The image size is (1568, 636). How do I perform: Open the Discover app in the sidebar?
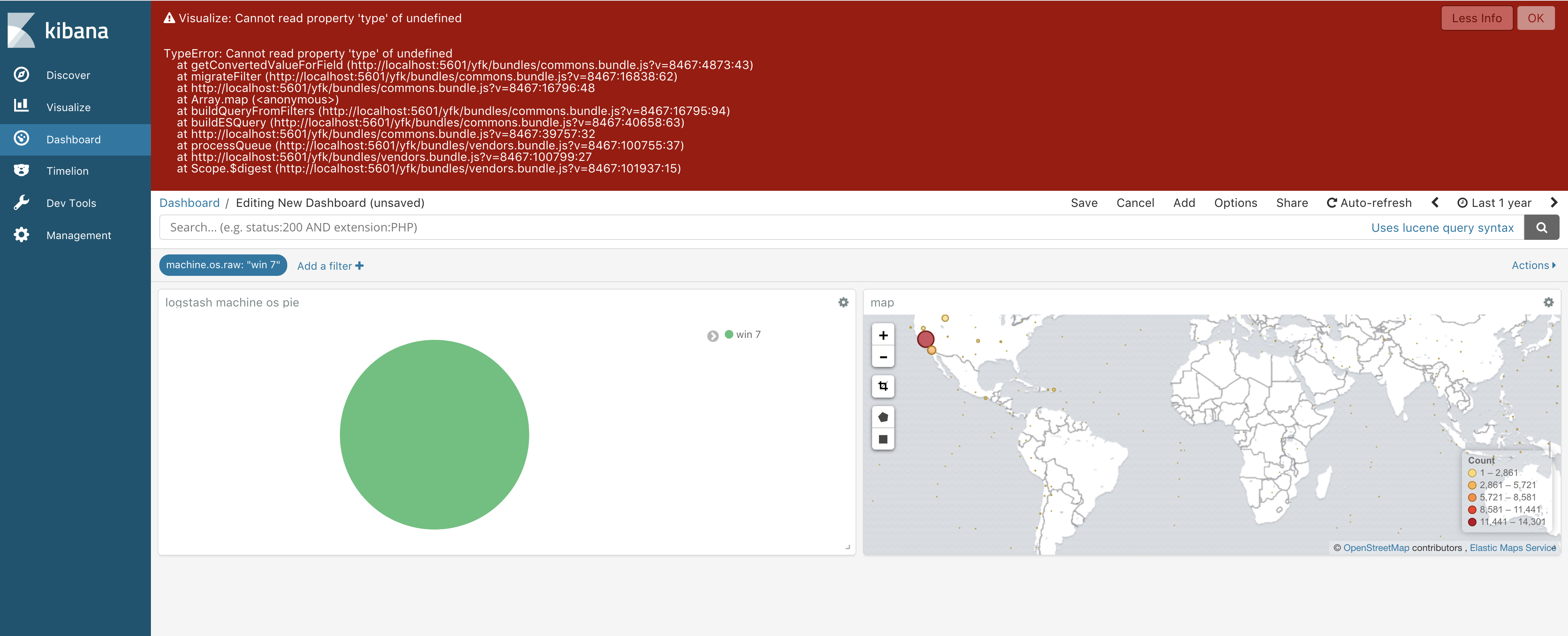(x=67, y=75)
